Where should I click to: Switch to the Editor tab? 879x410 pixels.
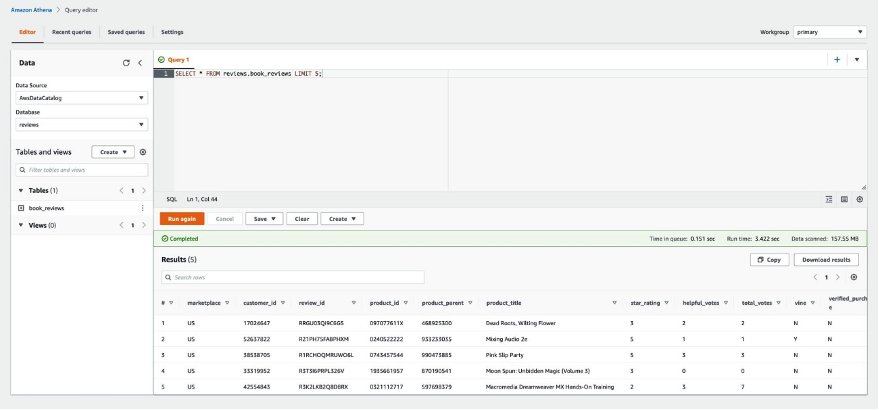click(x=27, y=32)
